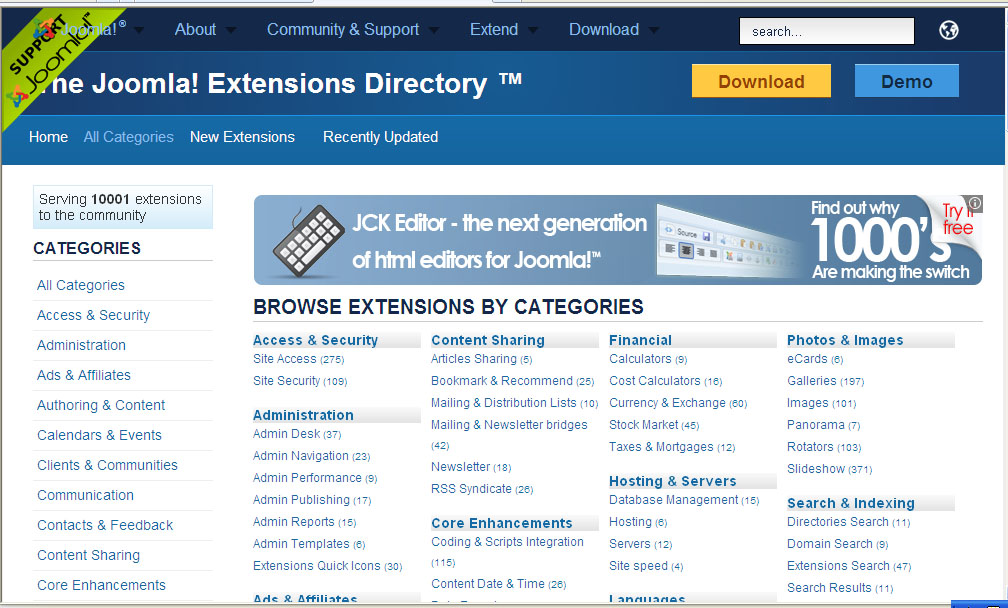
Task: Open Database Management (15) listing
Action: pyautogui.click(x=685, y=500)
